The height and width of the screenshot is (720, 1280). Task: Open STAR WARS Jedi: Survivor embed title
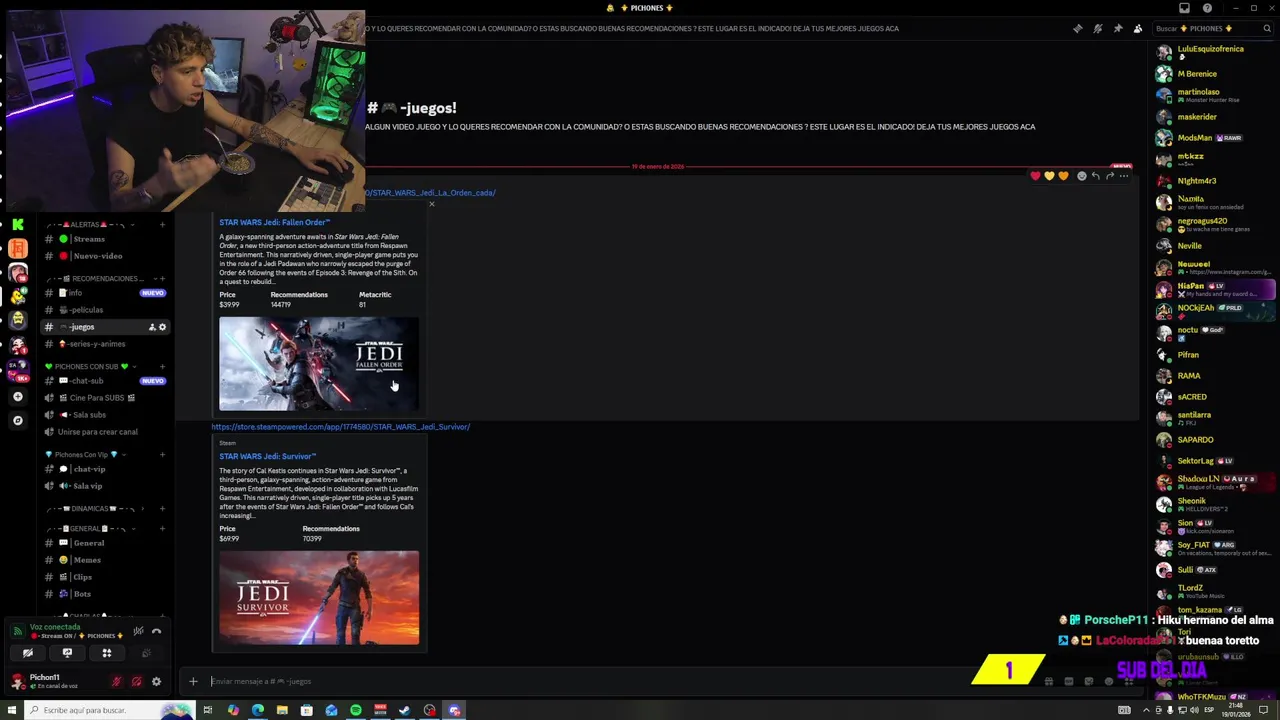[x=267, y=456]
